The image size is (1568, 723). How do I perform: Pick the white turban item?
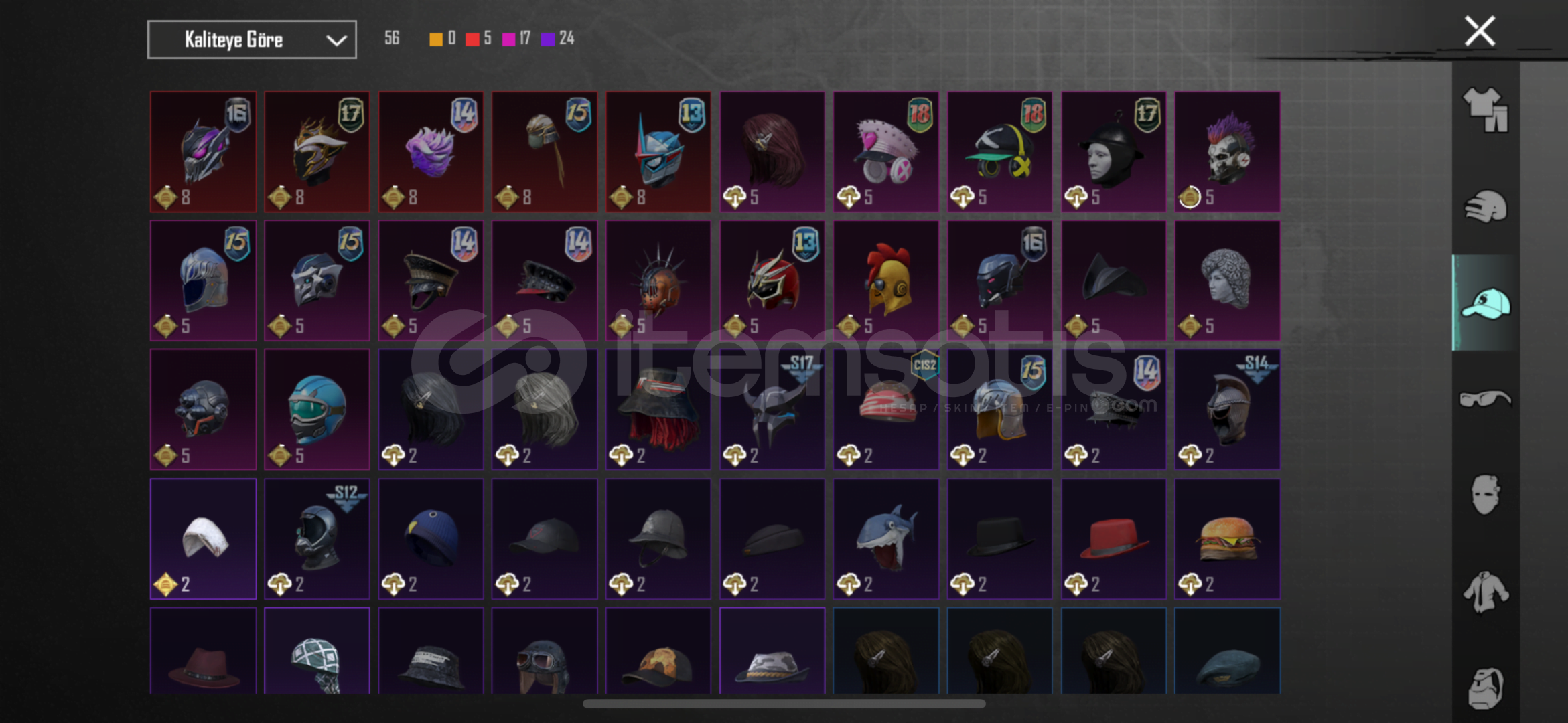[203, 538]
